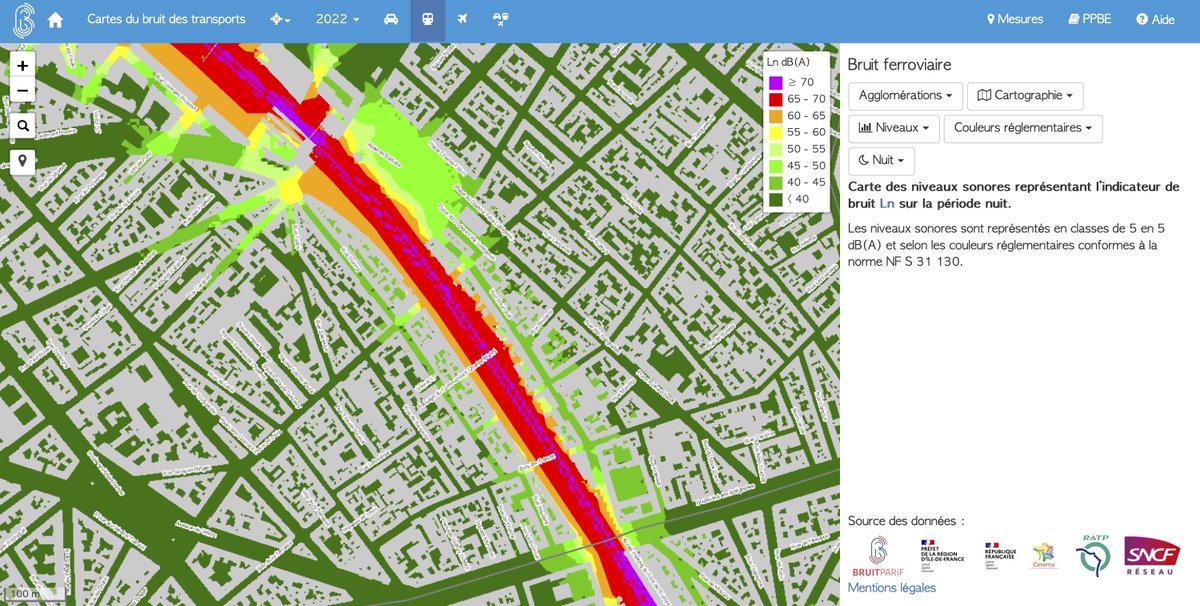Open the 2022 year dropdown
The width and height of the screenshot is (1200, 606).
click(x=335, y=18)
